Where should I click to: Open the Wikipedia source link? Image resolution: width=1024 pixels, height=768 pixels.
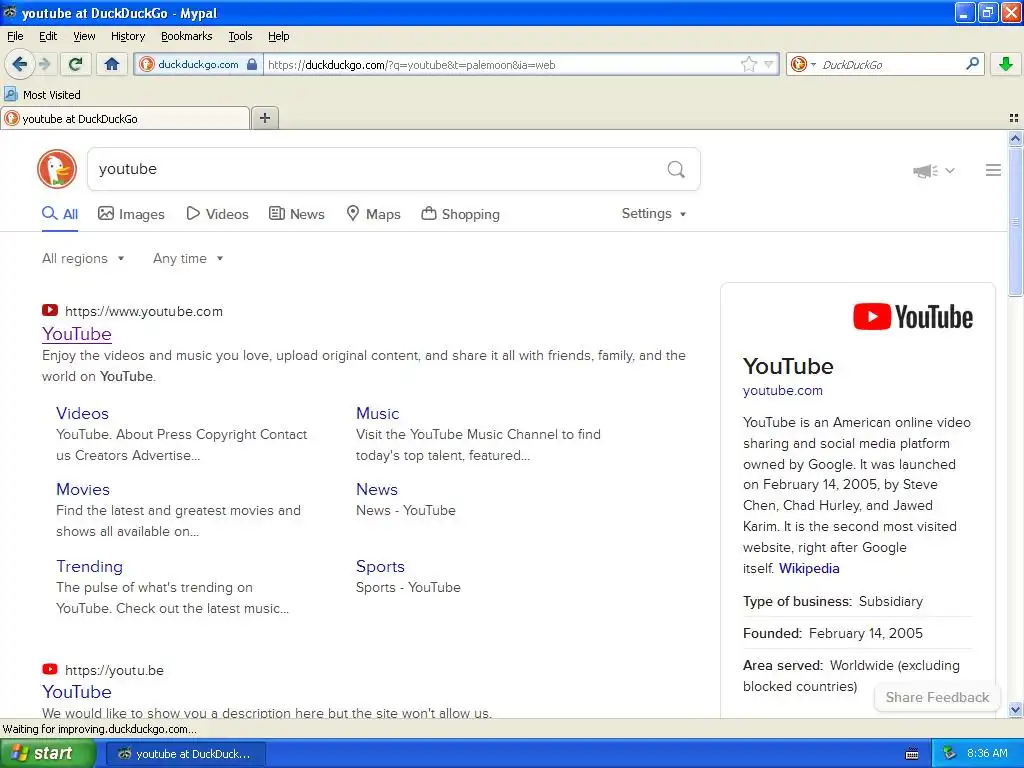[808, 568]
